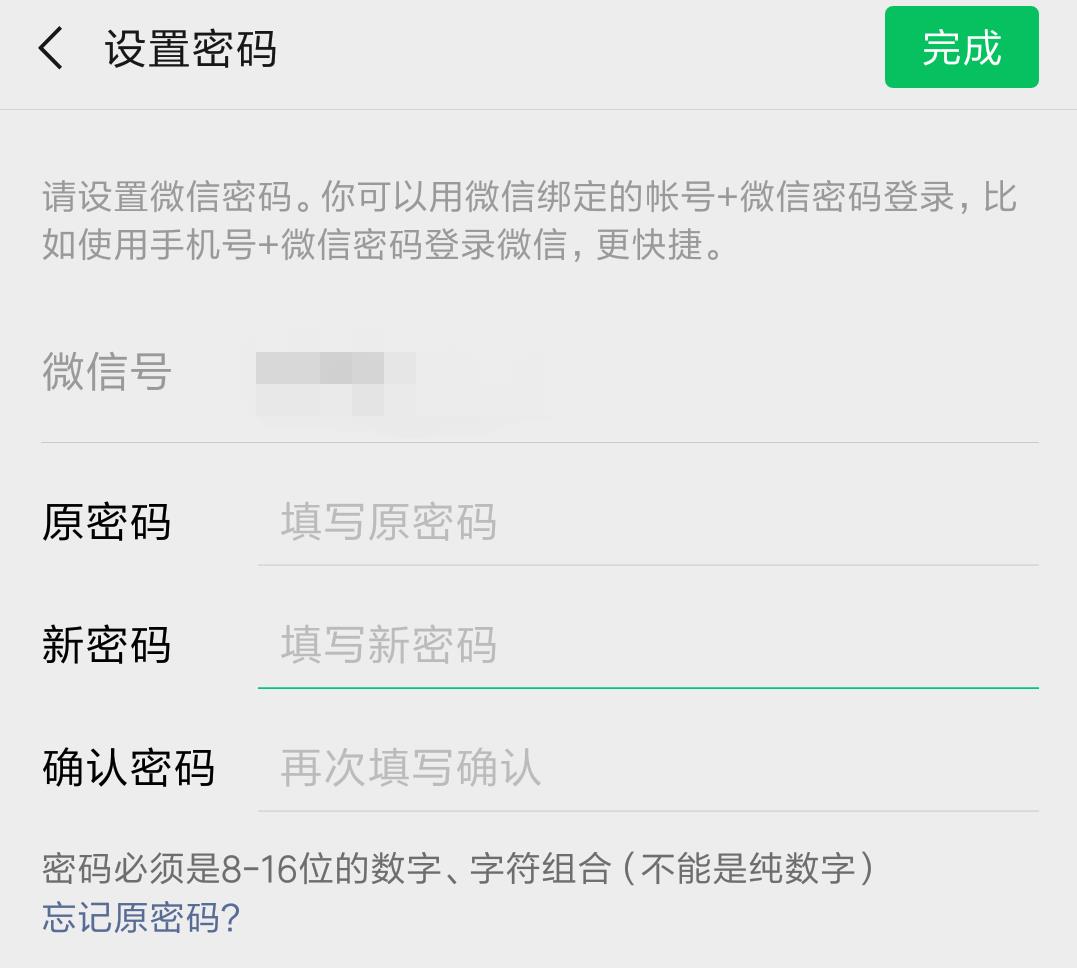This screenshot has height=968, width=1077.
Task: Focus the 填写原密码 input field
Action: (x=648, y=521)
